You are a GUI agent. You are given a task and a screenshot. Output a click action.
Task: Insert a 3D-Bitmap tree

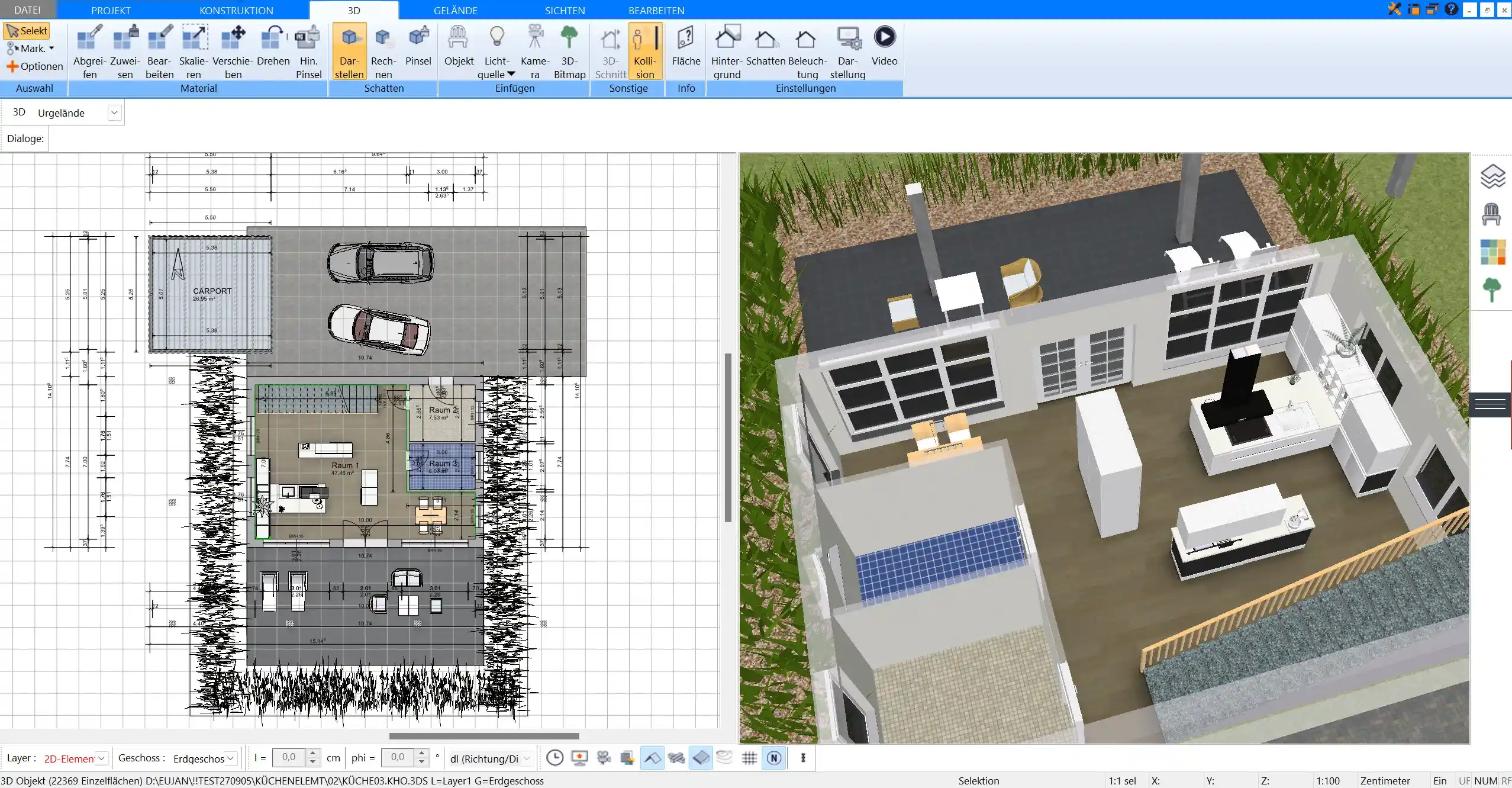(x=569, y=52)
